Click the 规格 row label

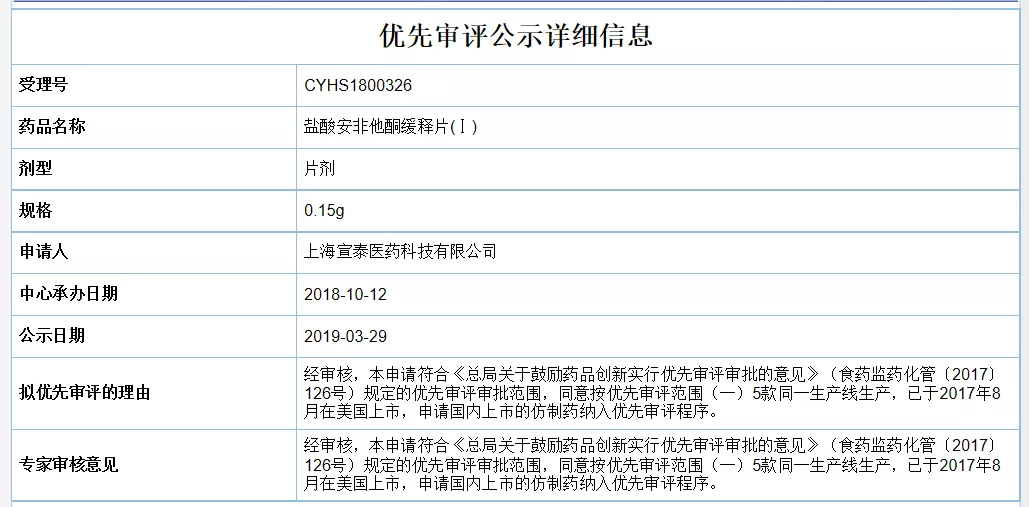[35, 210]
